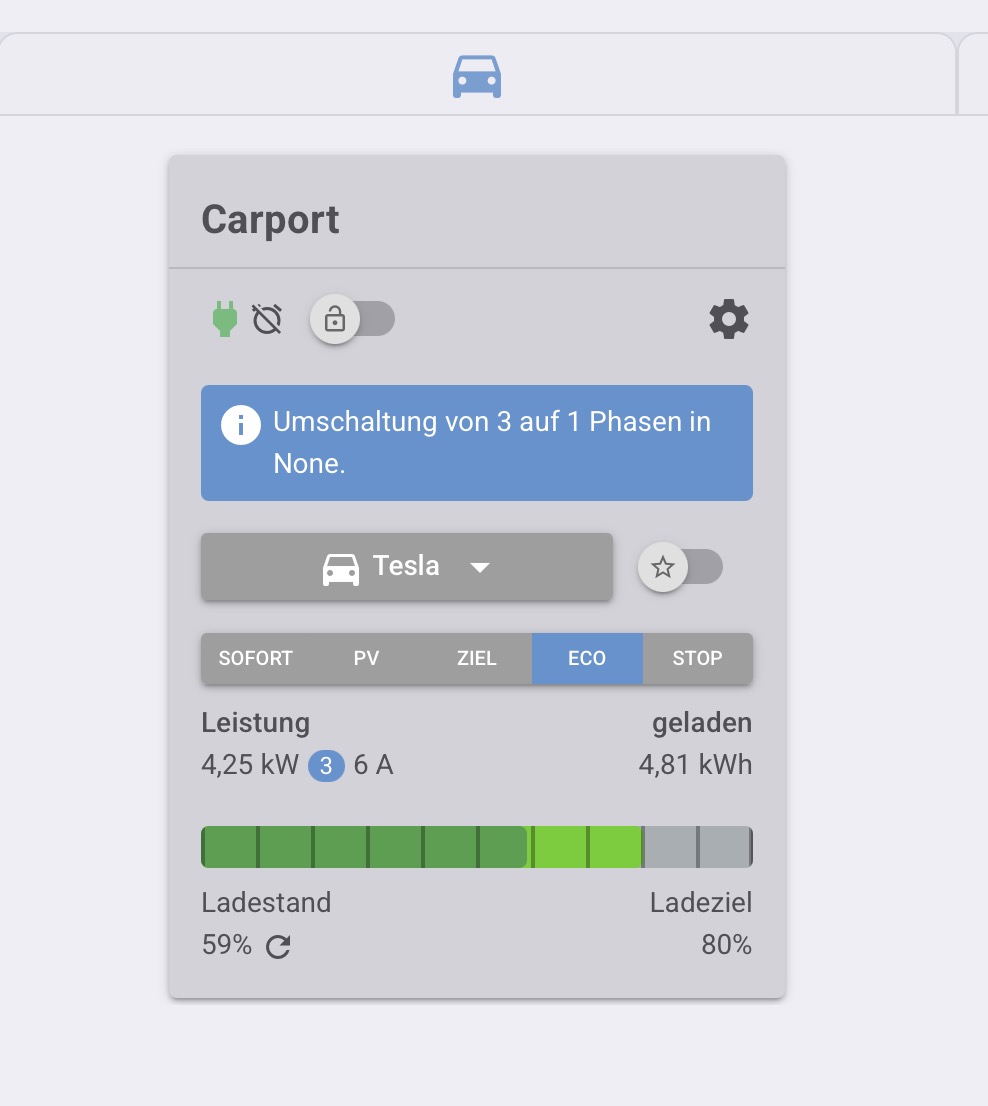
Task: Open Carport settings gear icon
Action: point(729,319)
